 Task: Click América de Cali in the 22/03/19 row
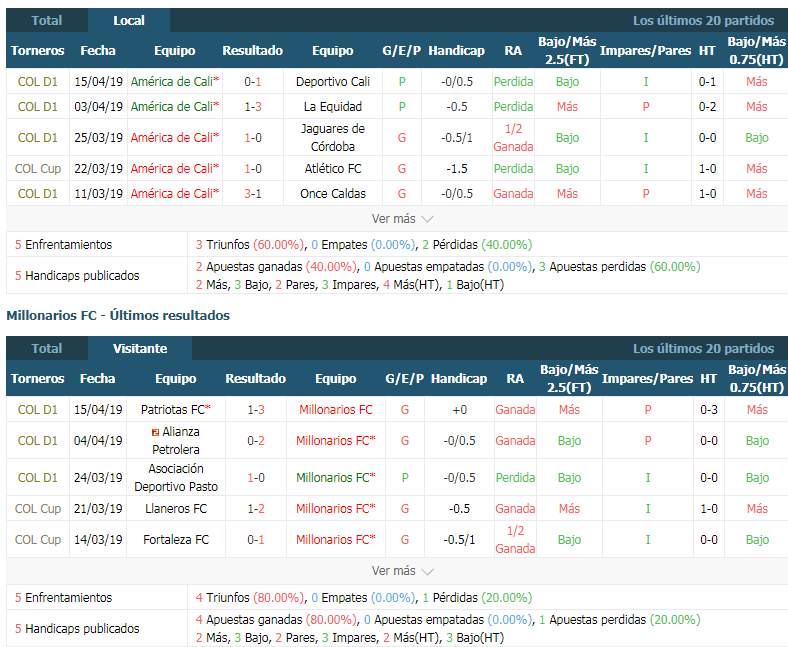click(x=174, y=168)
